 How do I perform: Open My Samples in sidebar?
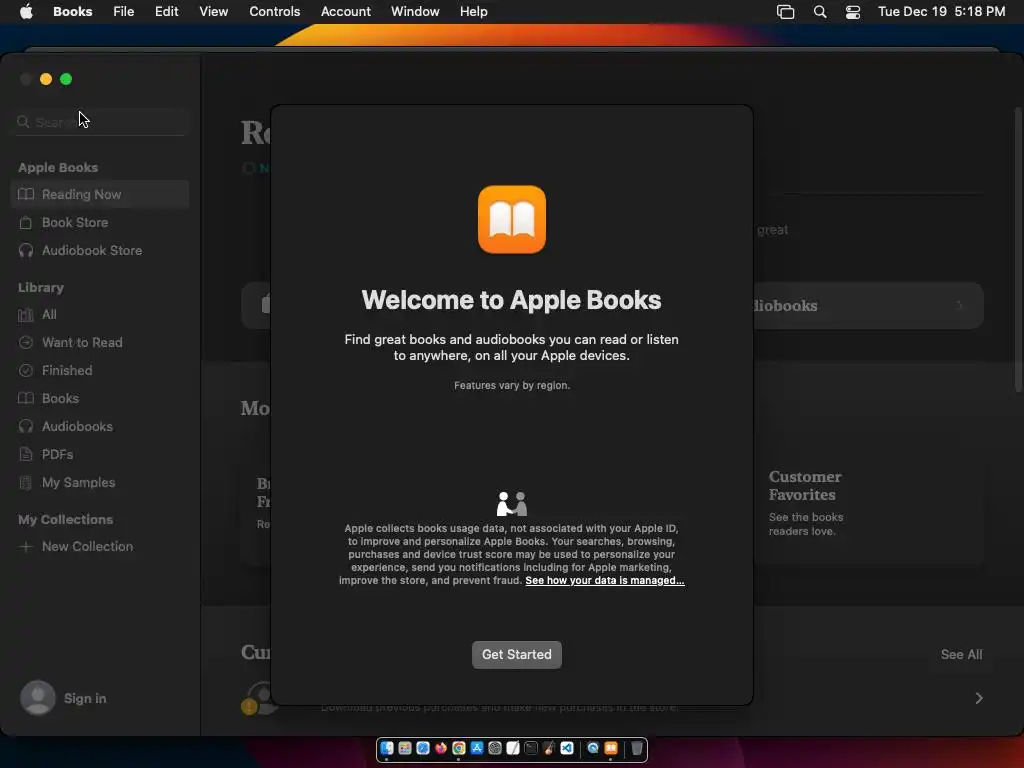tap(100, 483)
